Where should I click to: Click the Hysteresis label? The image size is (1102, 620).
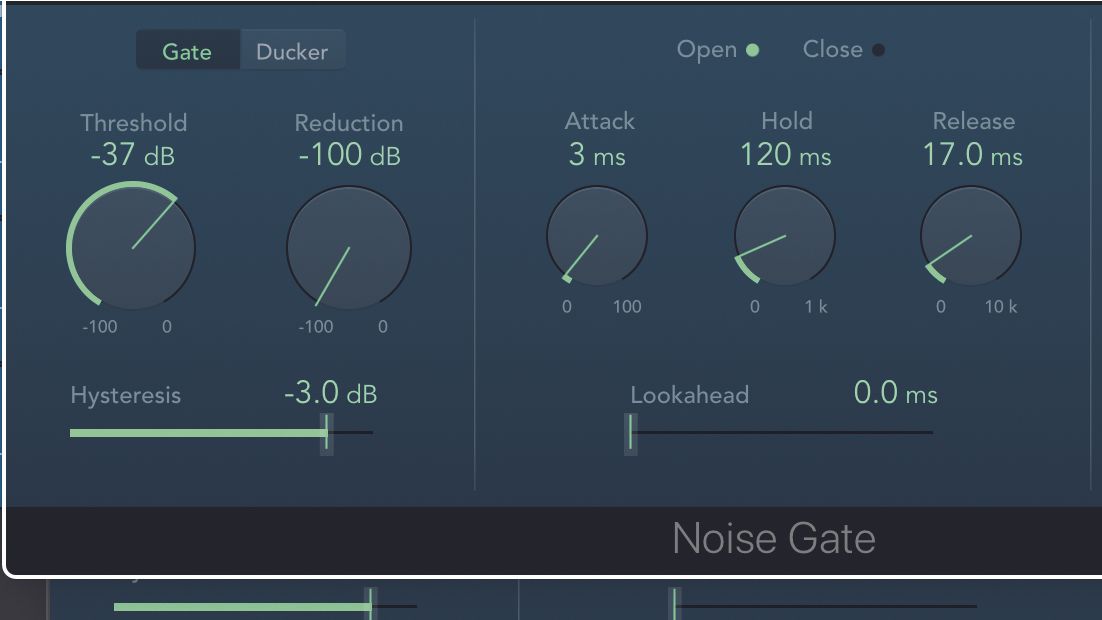124,396
